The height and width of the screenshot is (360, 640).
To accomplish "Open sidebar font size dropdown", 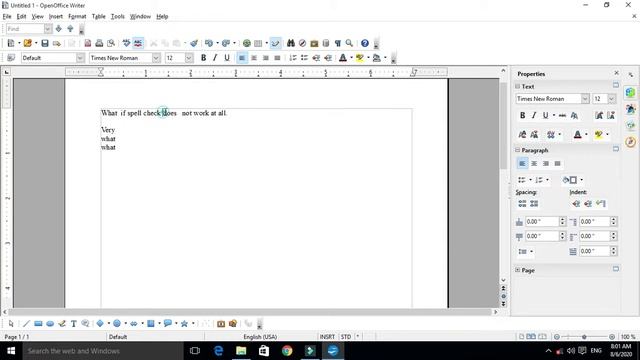I will point(611,99).
